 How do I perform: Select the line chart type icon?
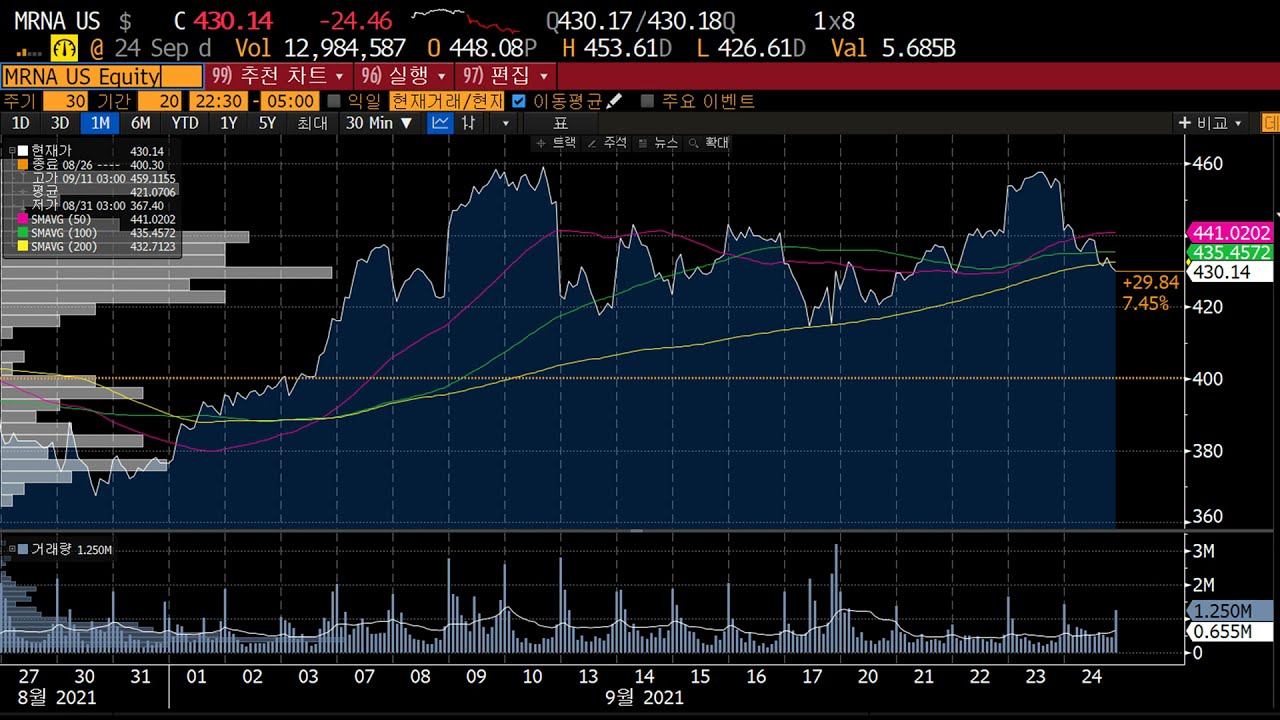[440, 123]
